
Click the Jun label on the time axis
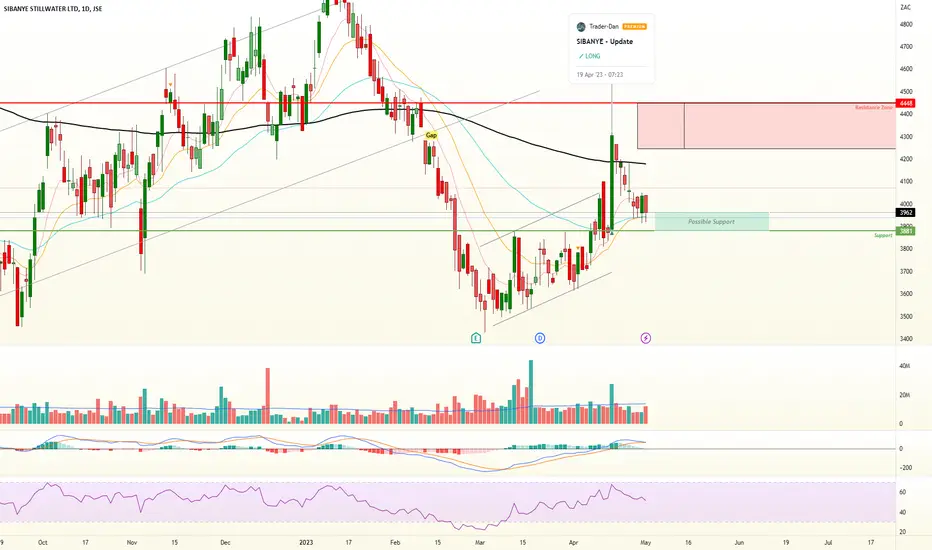[x=739, y=542]
